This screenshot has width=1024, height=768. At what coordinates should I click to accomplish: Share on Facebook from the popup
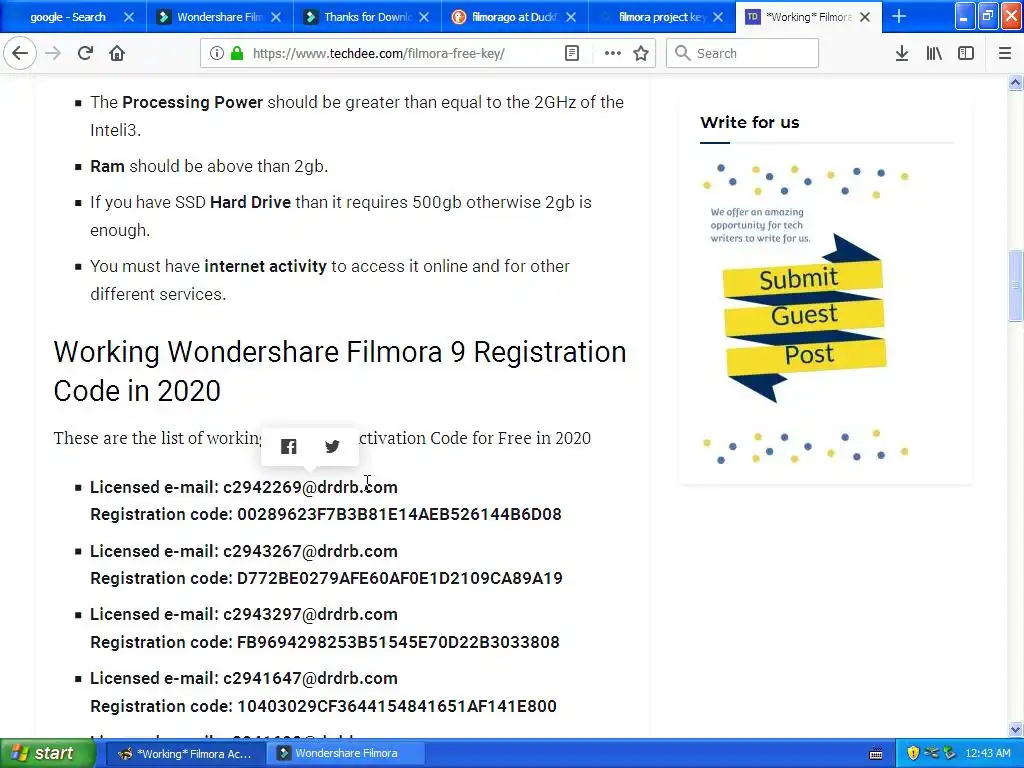(x=289, y=446)
